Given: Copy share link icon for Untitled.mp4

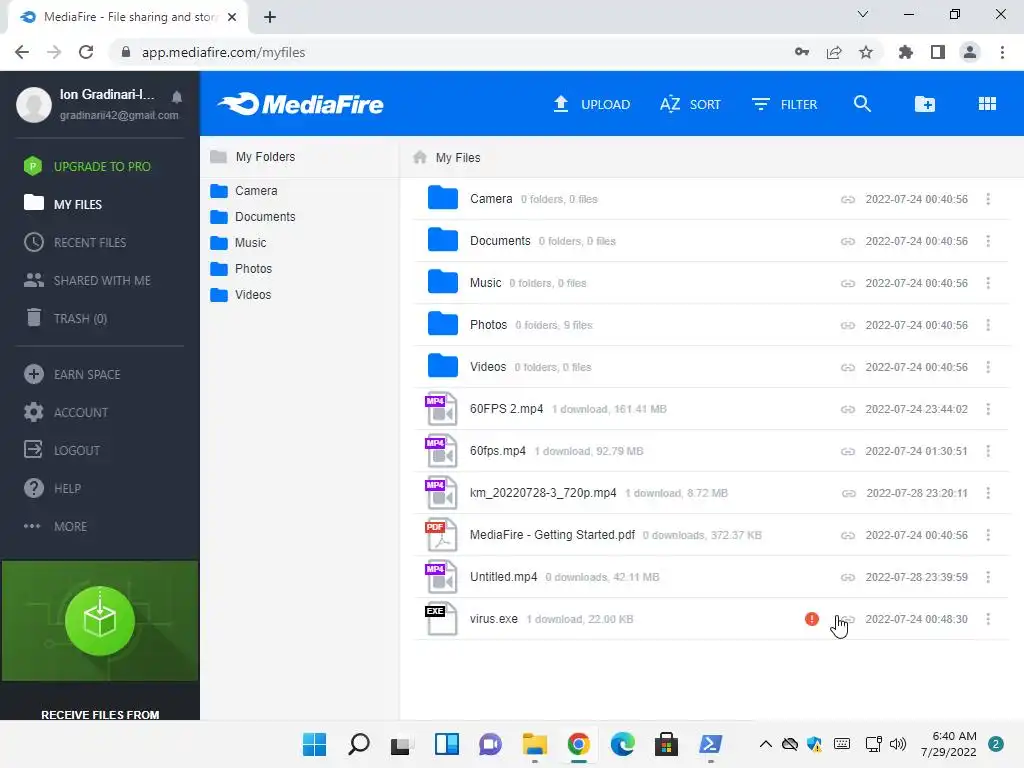Looking at the screenshot, I should point(848,577).
